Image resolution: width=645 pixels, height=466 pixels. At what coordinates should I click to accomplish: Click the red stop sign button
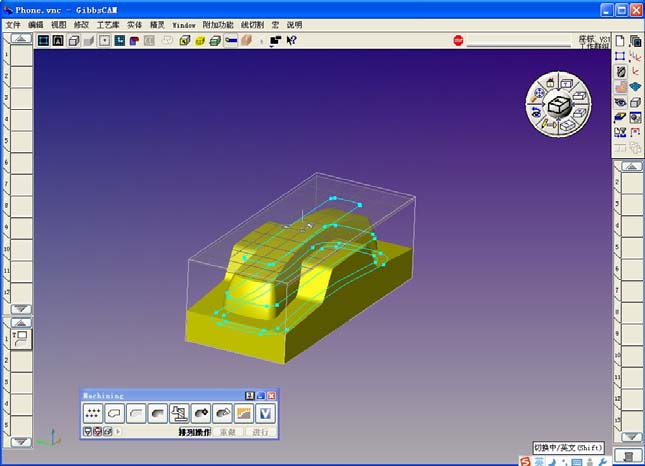[x=458, y=40]
